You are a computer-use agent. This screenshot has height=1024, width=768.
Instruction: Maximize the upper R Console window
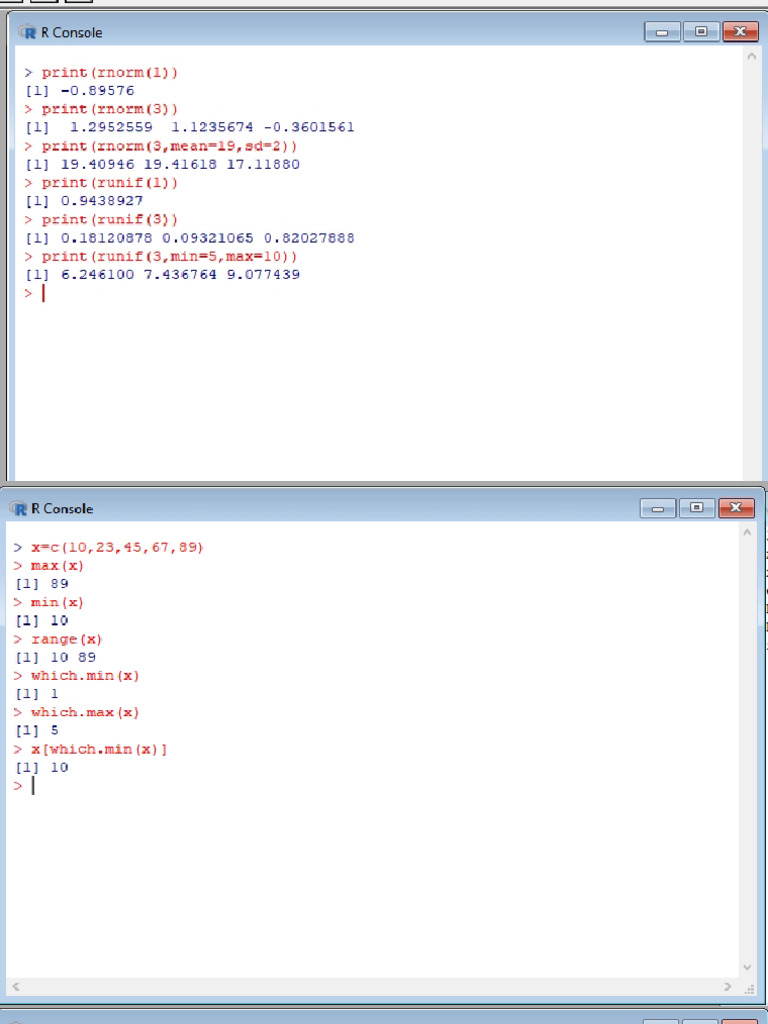pyautogui.click(x=701, y=31)
